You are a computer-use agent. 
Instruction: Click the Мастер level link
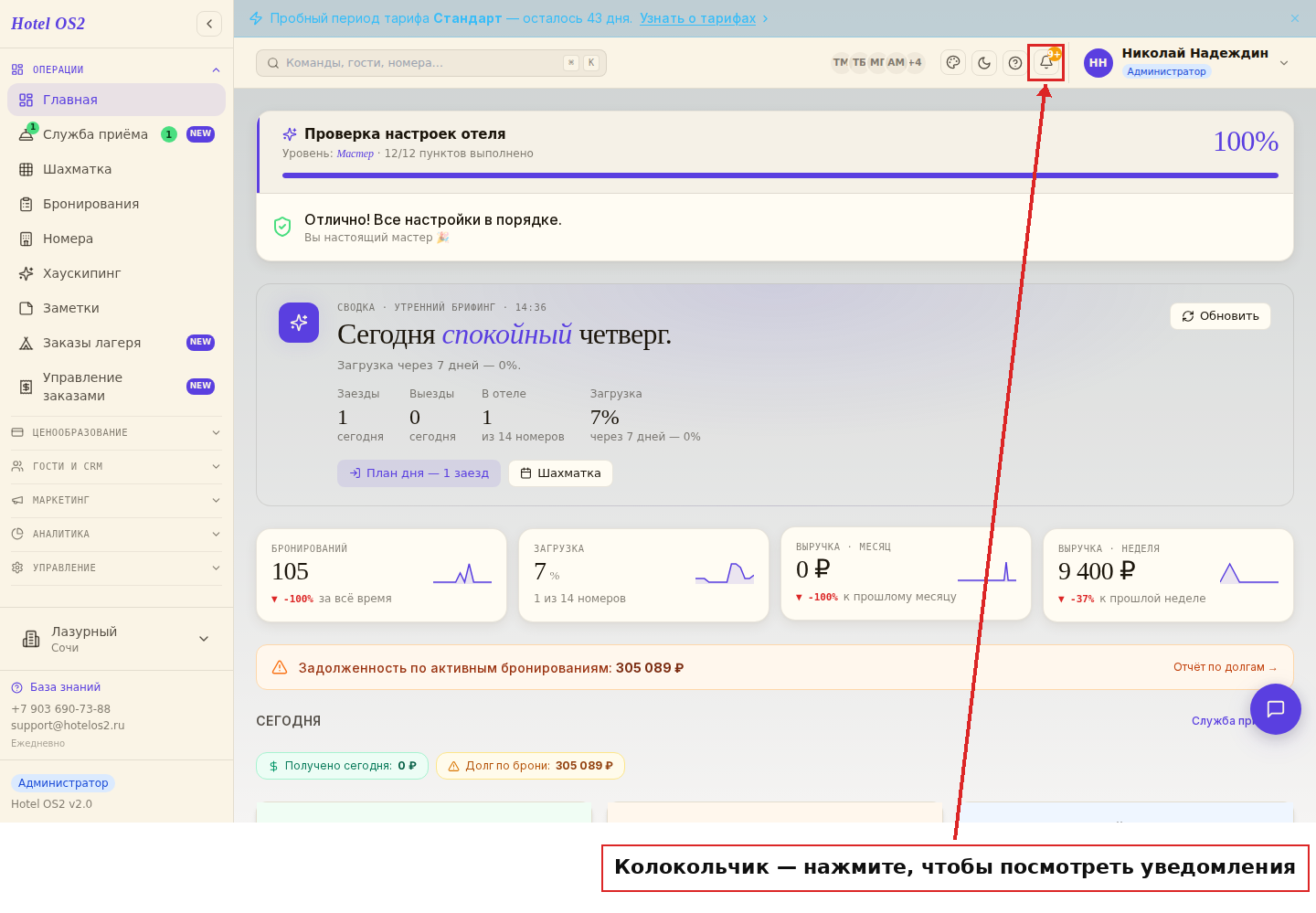click(x=355, y=154)
